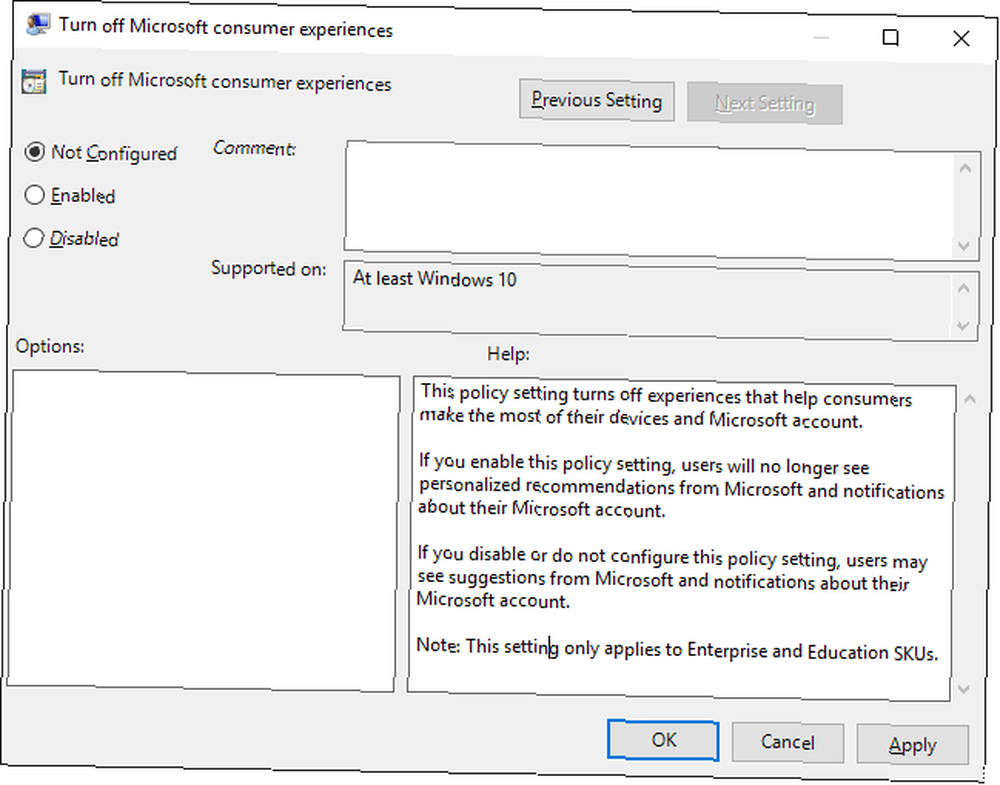Confirm with the OK button
The image size is (1000, 785).
[663, 740]
